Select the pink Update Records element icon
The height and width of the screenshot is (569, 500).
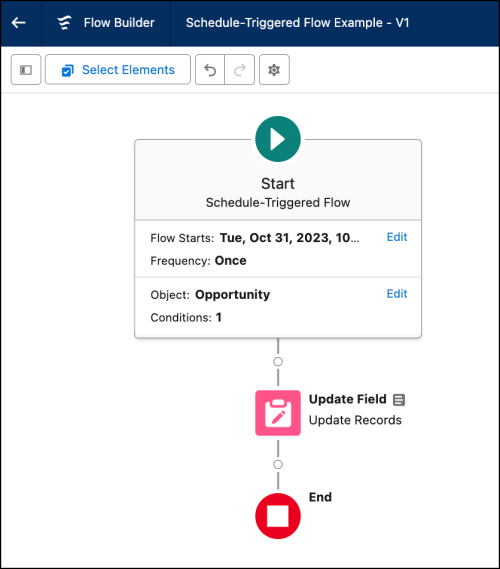pos(278,413)
